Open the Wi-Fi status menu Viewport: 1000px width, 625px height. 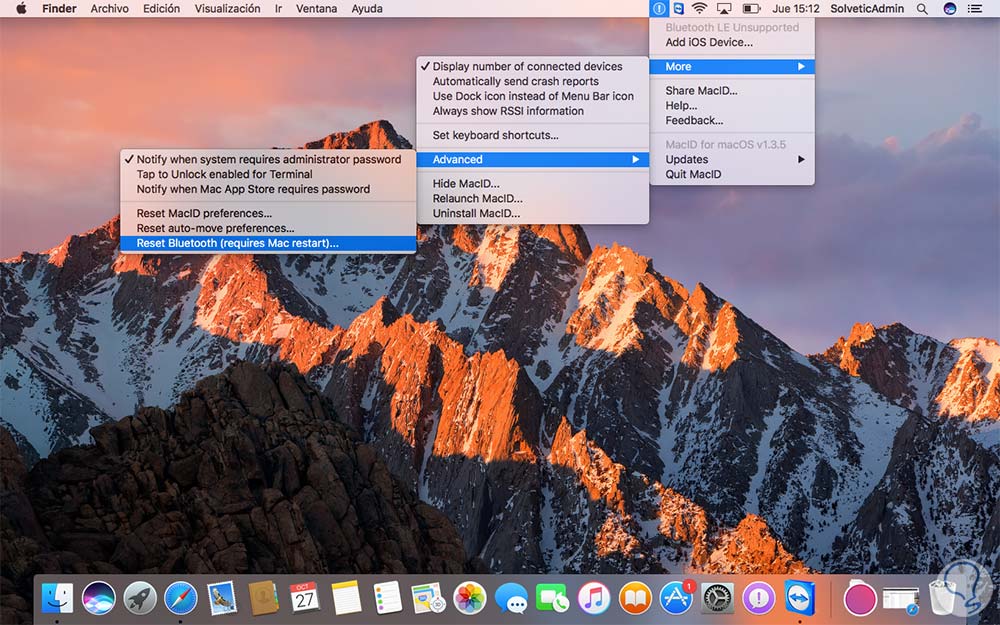(700, 8)
